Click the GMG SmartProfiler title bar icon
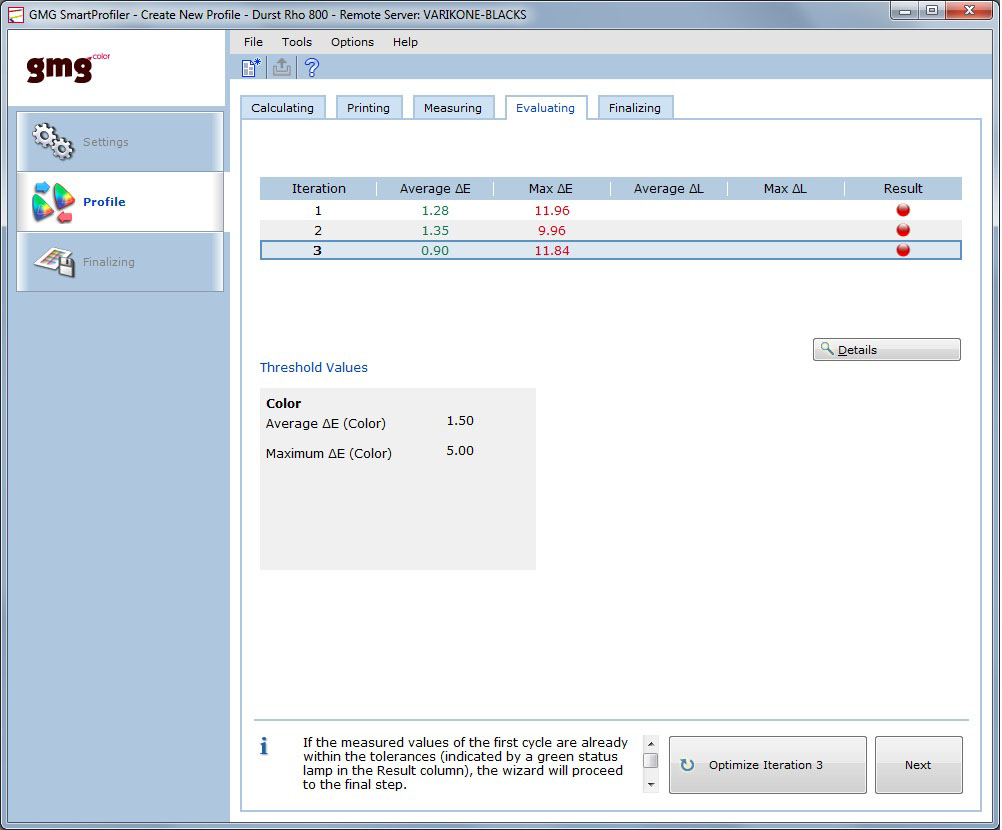The width and height of the screenshot is (1002, 830). (x=15, y=14)
